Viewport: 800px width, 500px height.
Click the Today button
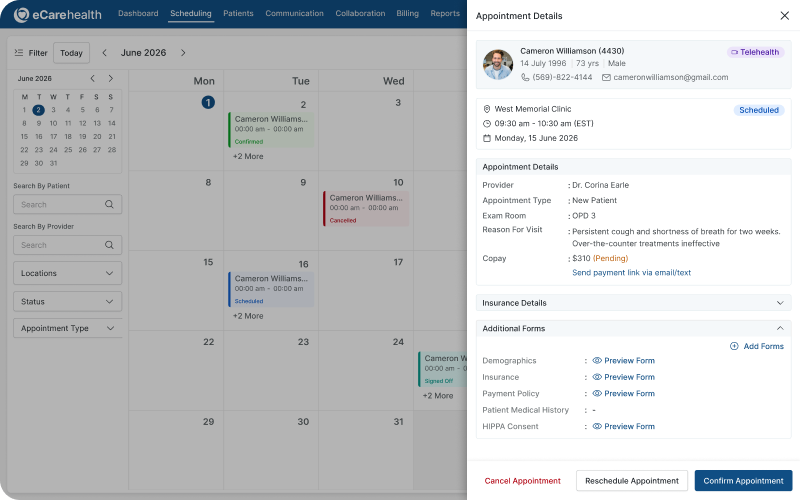tap(71, 53)
